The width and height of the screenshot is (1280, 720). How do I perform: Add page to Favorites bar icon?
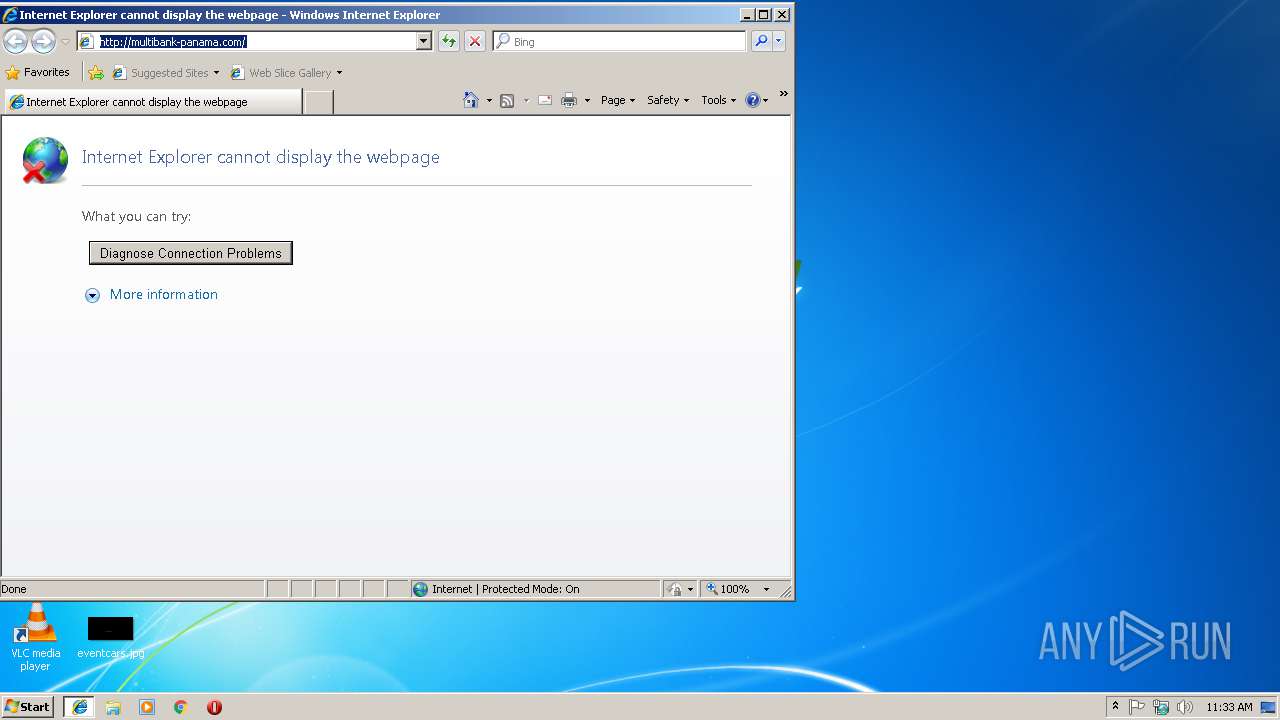coord(96,72)
